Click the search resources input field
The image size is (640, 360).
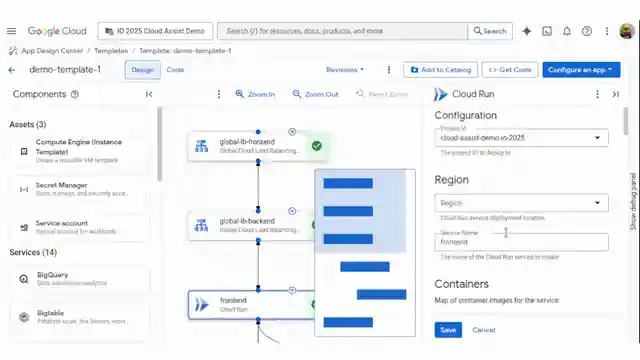tap(342, 31)
